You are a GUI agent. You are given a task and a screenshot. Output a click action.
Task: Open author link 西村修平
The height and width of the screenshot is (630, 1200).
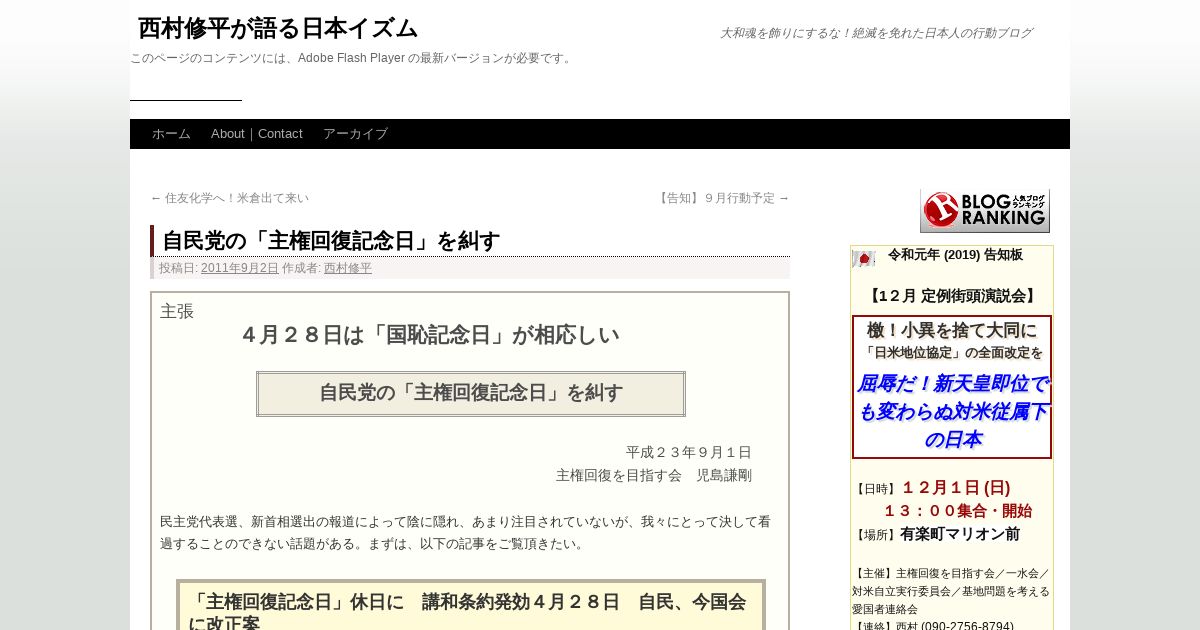pos(348,268)
